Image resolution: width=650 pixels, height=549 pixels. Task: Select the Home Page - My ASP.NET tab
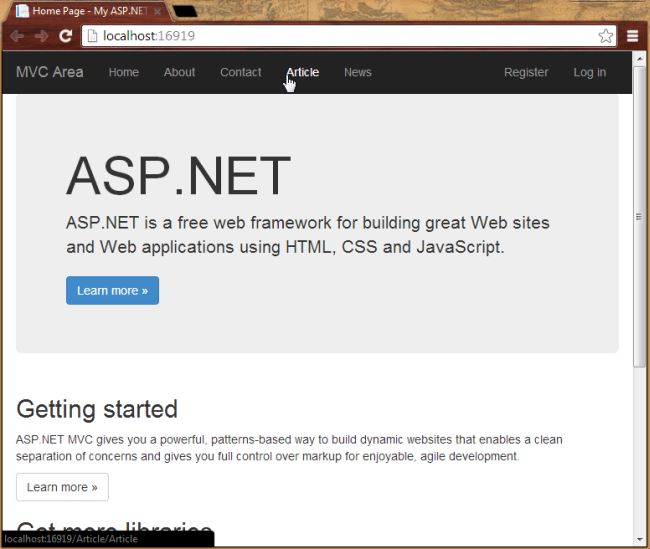(89, 11)
